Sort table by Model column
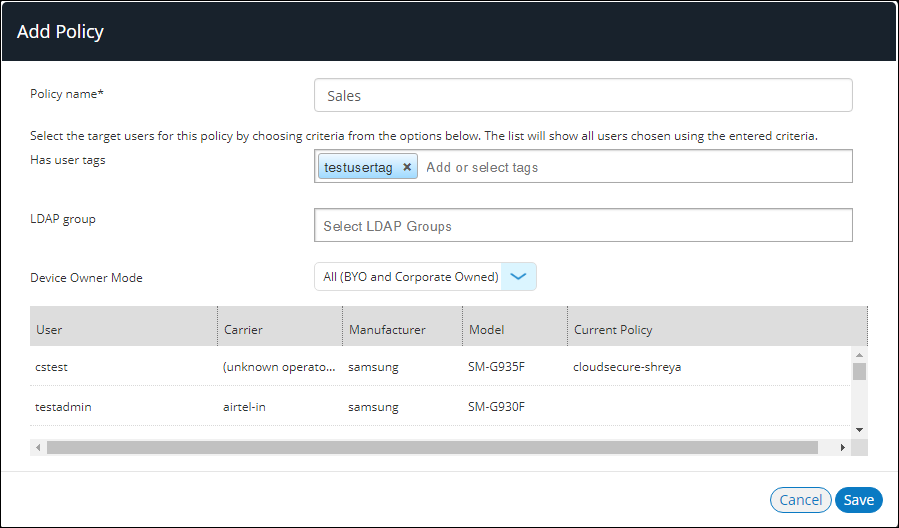The image size is (899, 528). [486, 329]
